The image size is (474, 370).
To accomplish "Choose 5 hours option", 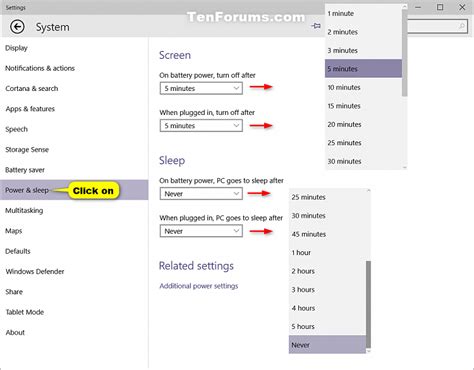I will 327,327.
